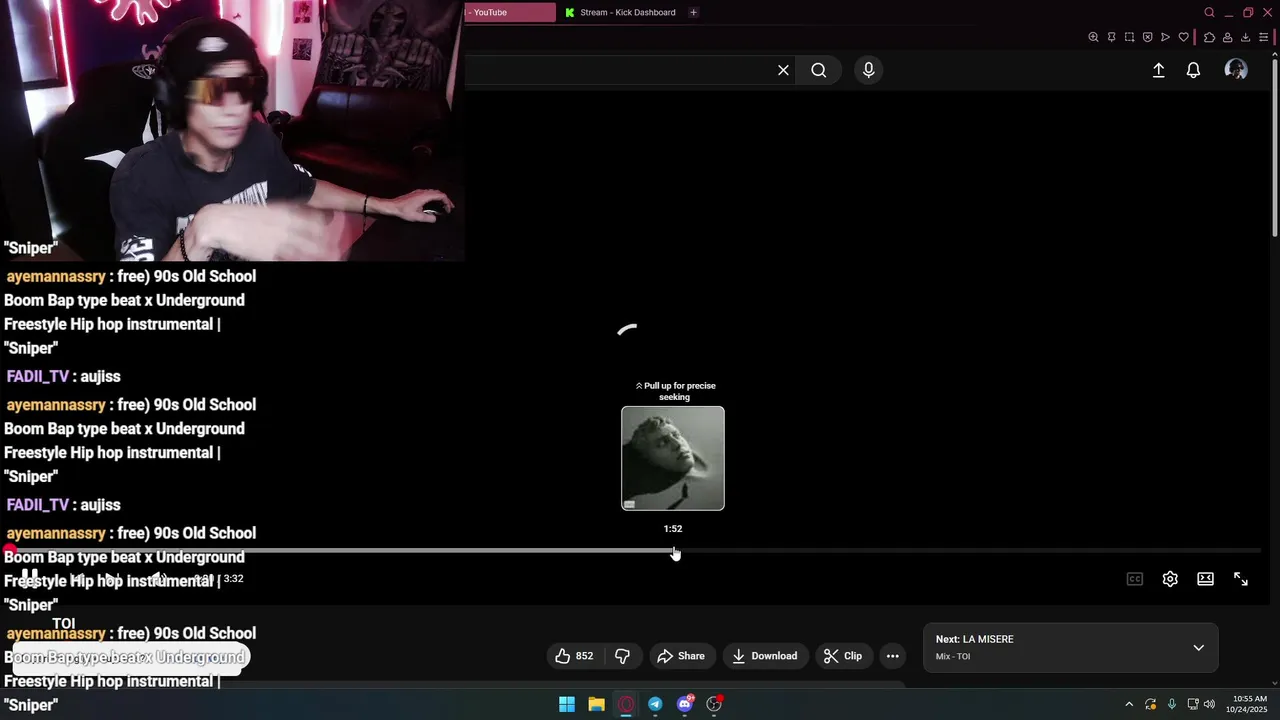Screen dimensions: 1280x720
Task: Open the more actions three-dot menu
Action: pyautogui.click(x=893, y=656)
